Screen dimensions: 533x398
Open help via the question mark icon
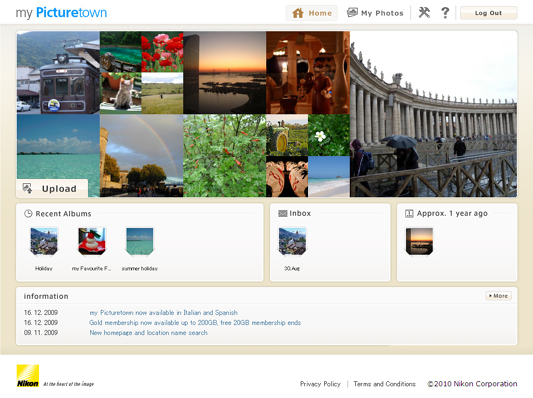point(445,13)
